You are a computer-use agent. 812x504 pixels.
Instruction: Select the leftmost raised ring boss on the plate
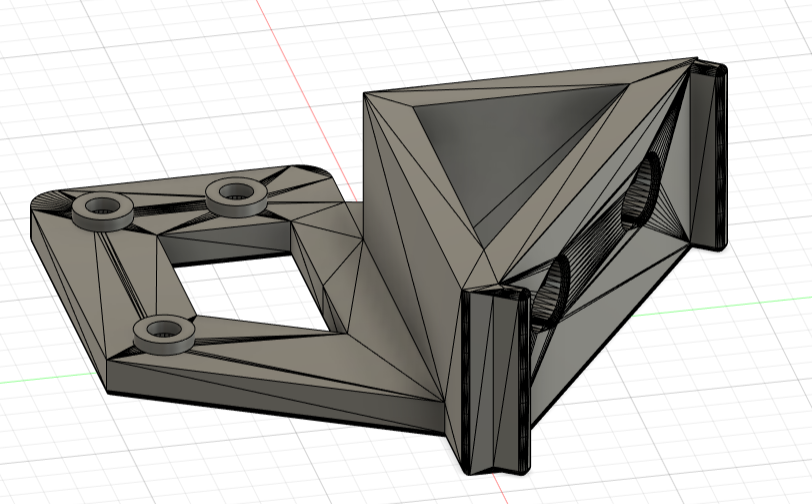click(x=103, y=211)
